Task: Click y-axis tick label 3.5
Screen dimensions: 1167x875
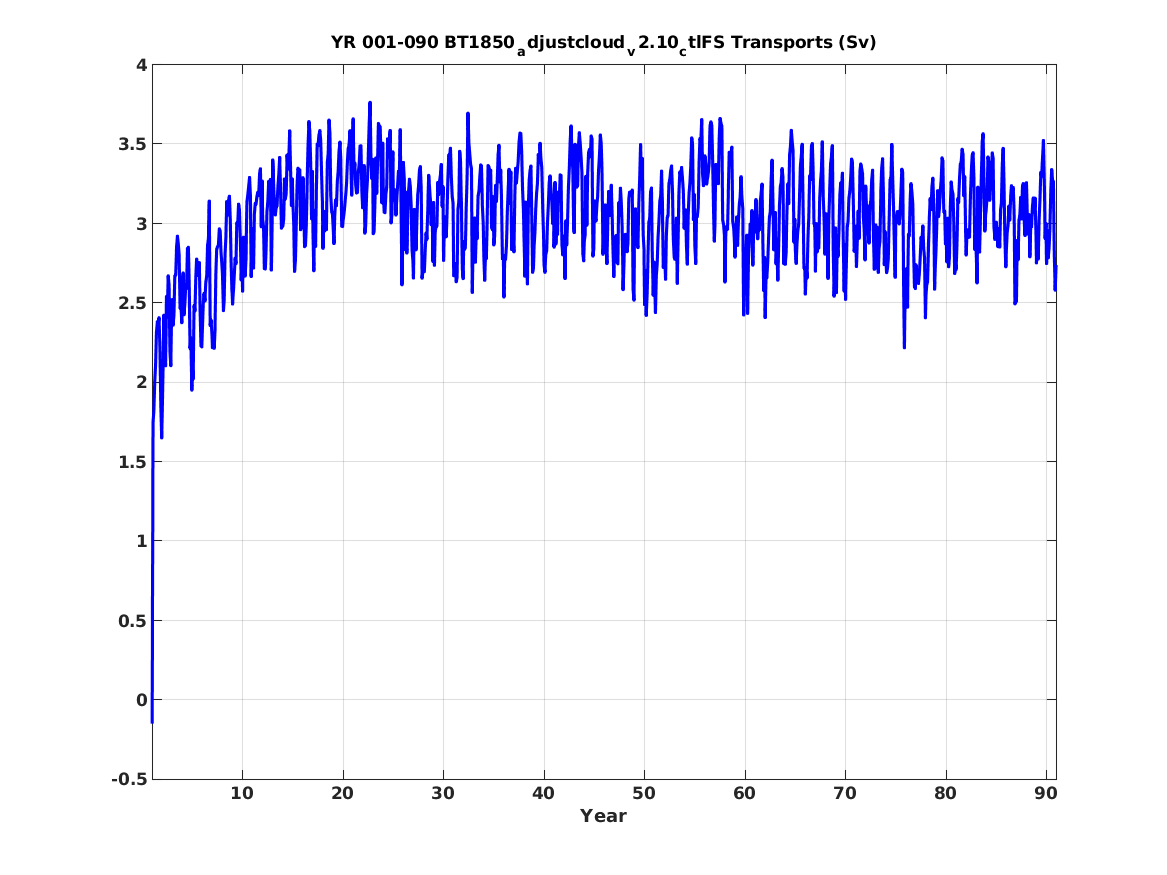Action: (x=133, y=144)
